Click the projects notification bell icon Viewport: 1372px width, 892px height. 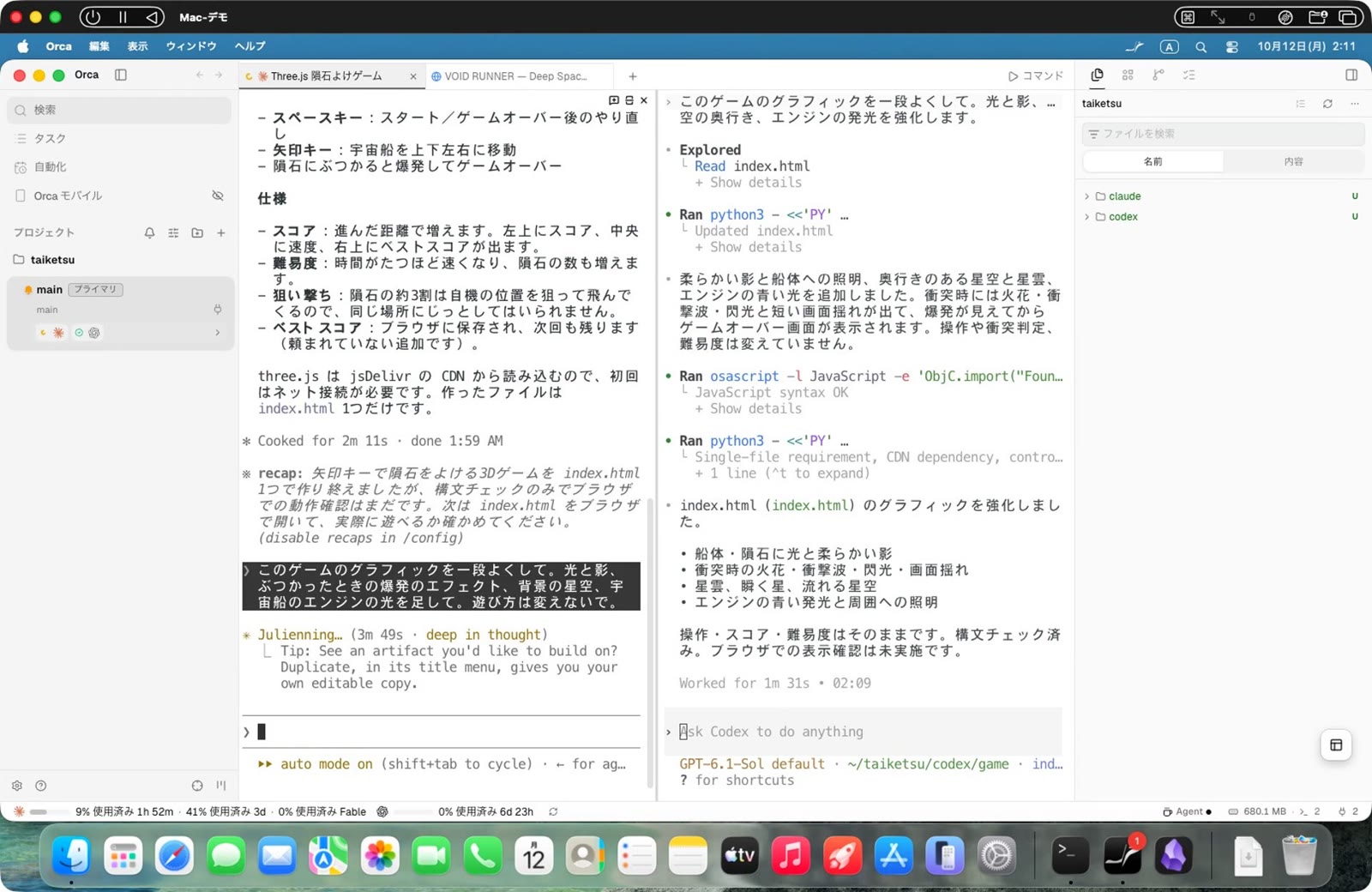(x=149, y=232)
